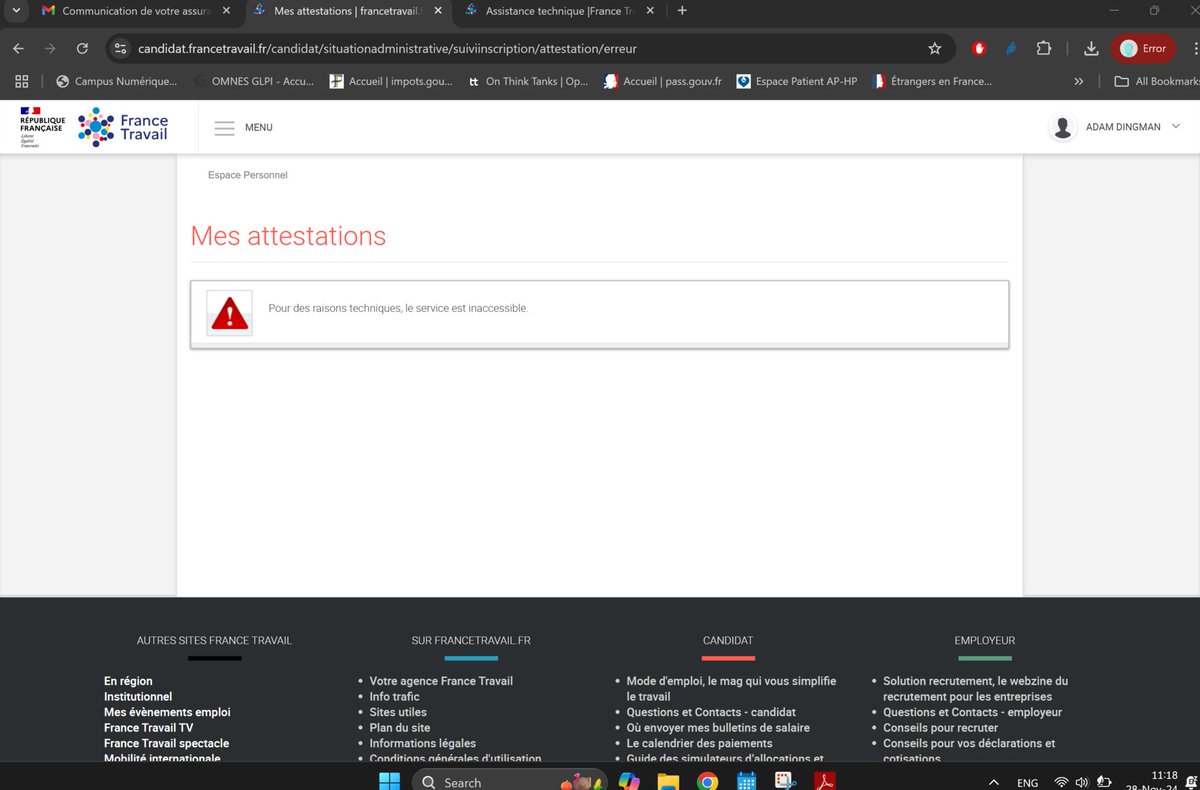The image size is (1200, 790).
Task: Open the Sites utiles footer link
Action: (398, 712)
